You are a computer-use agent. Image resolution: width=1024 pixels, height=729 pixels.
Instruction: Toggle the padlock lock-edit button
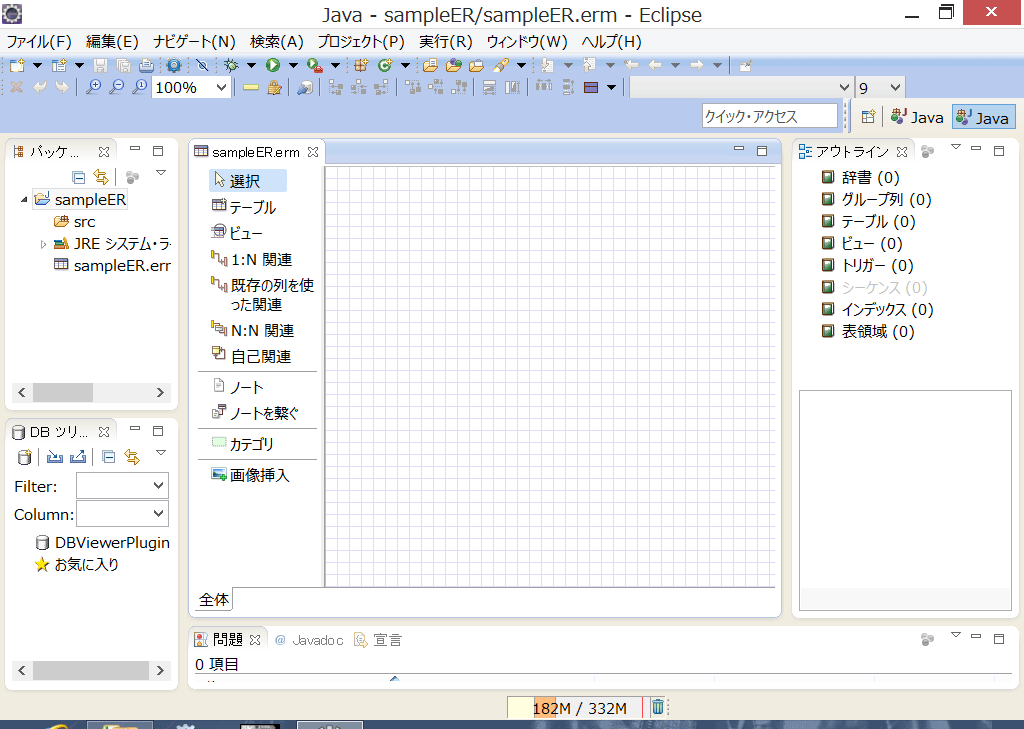[x=274, y=87]
